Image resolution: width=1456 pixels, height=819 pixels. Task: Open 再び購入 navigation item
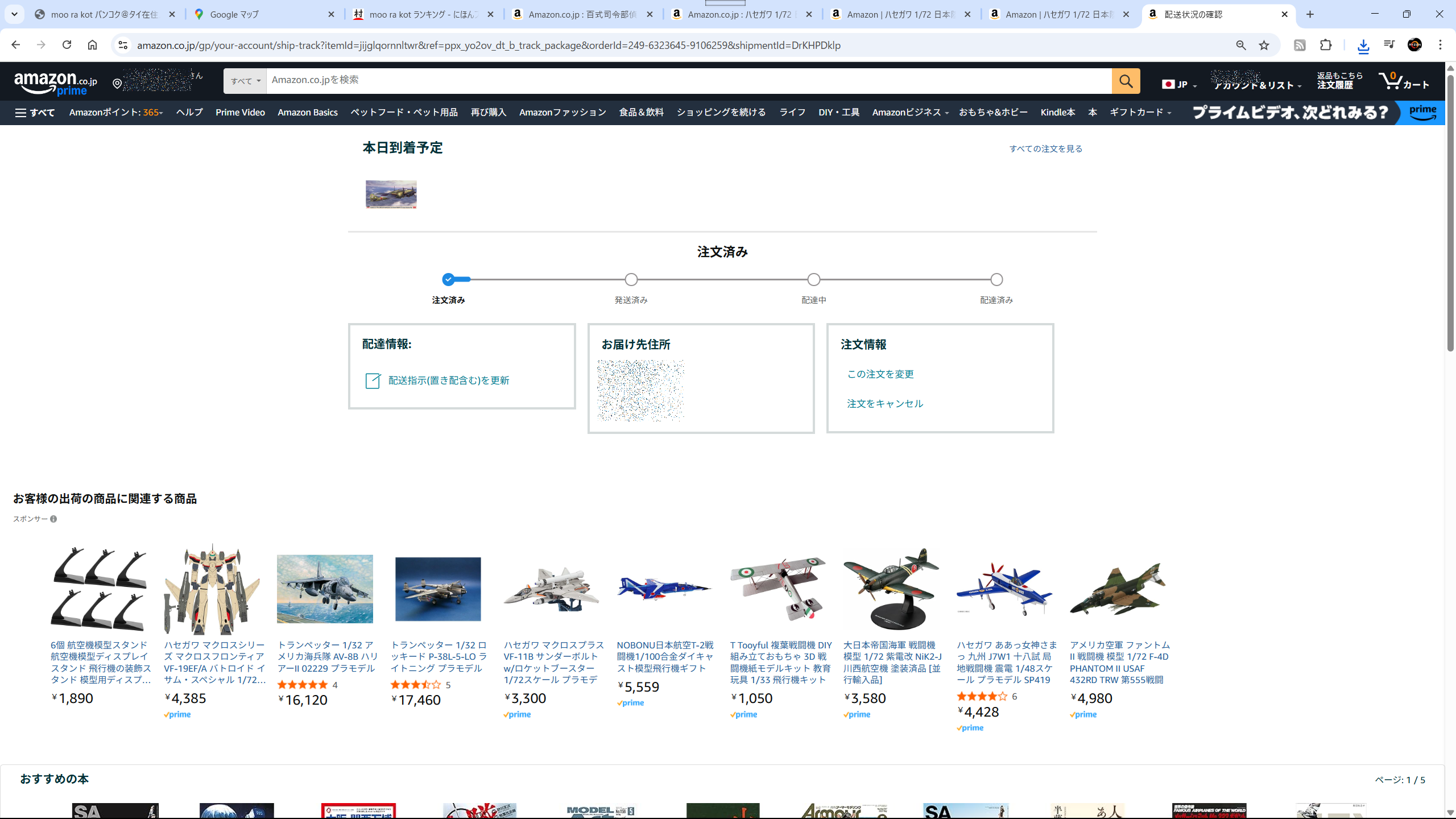click(x=488, y=113)
